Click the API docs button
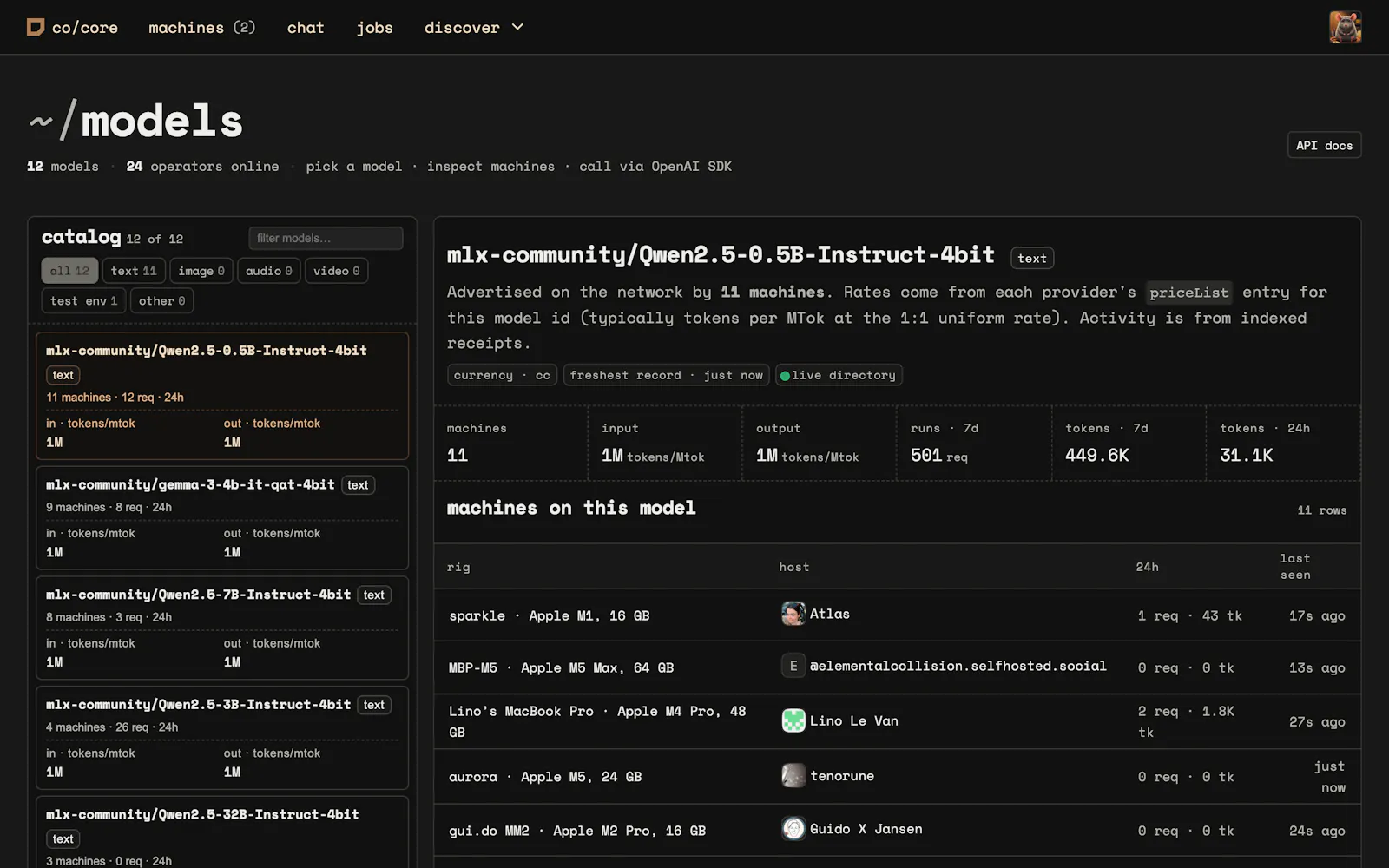Screen dimensions: 1389x868 click(1324, 145)
